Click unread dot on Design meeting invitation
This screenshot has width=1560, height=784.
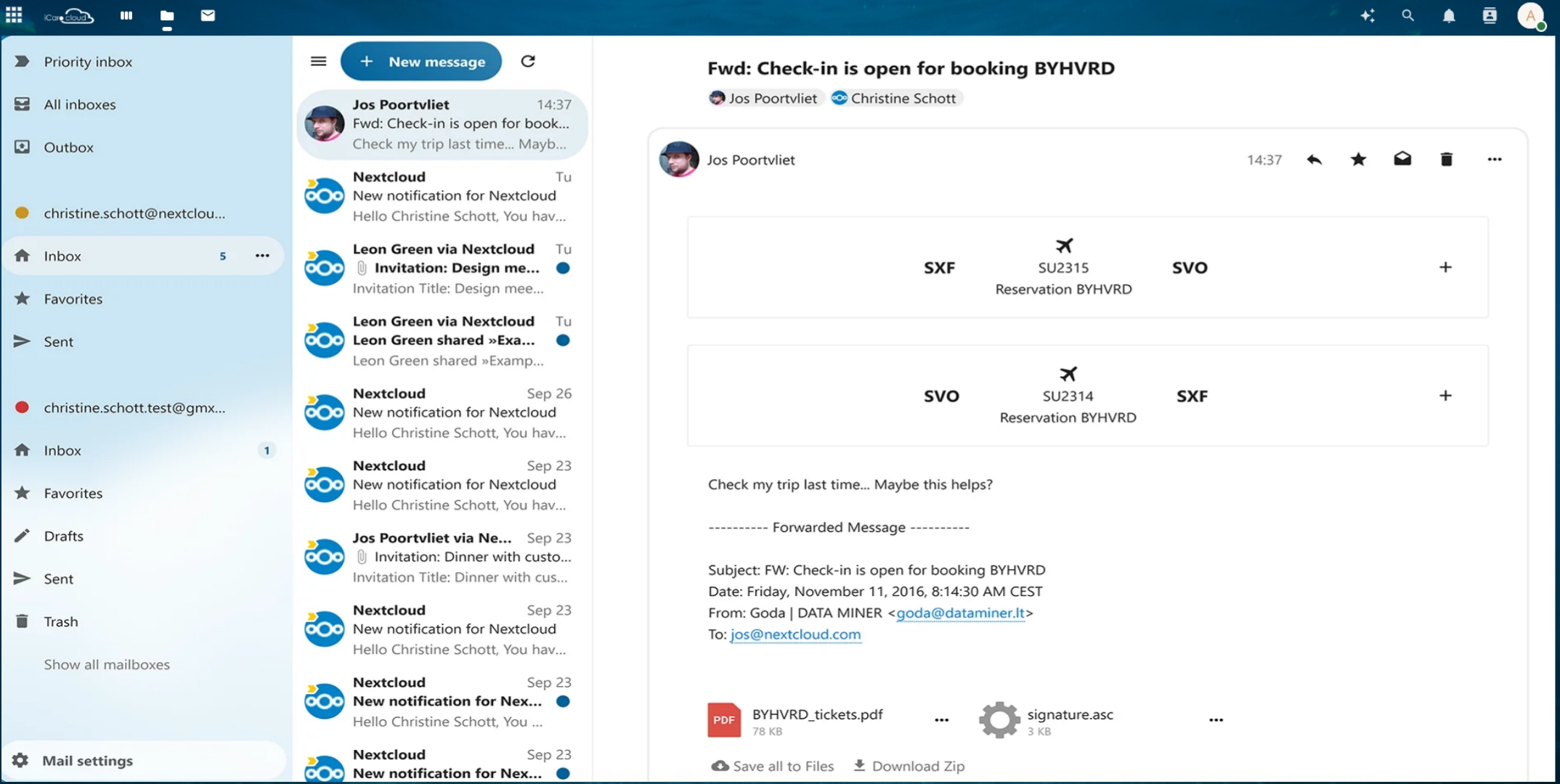pyautogui.click(x=563, y=269)
